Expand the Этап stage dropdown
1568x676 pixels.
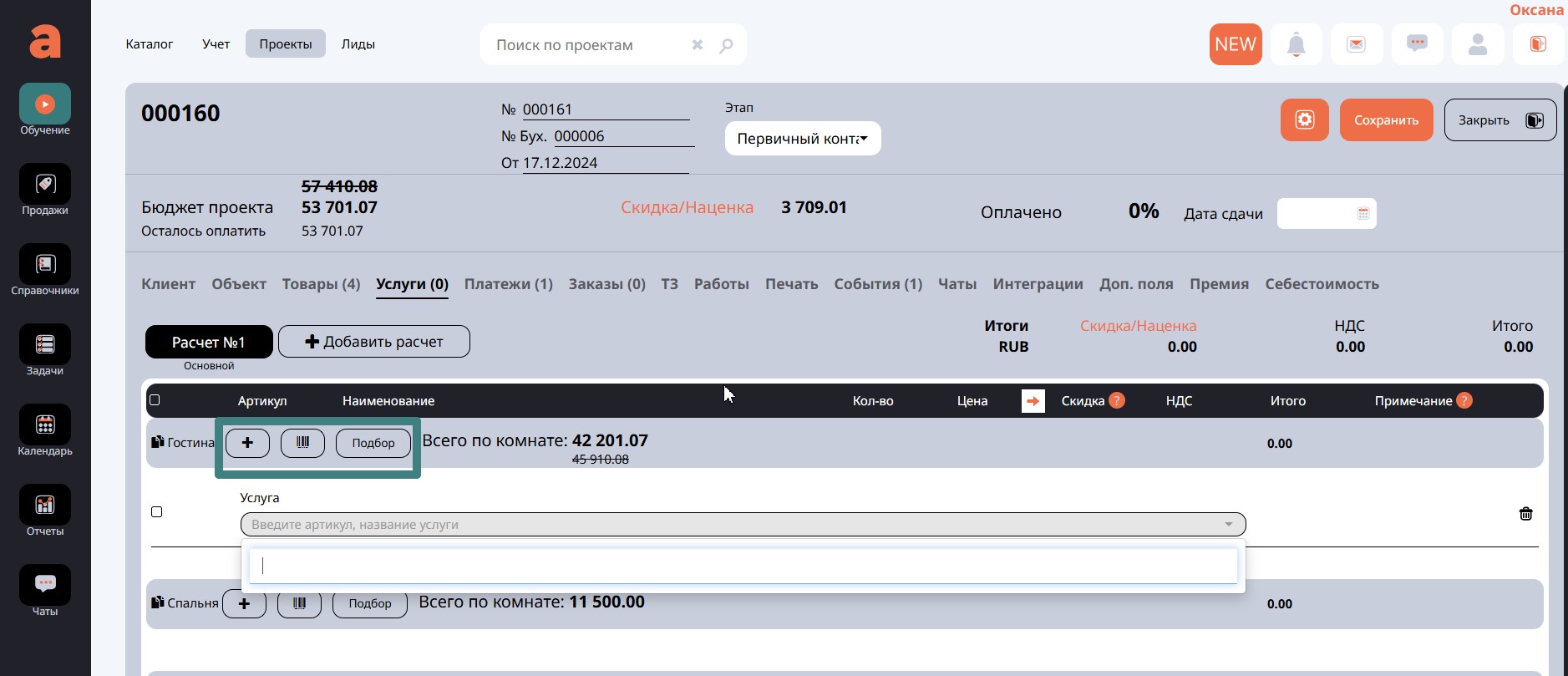802,139
